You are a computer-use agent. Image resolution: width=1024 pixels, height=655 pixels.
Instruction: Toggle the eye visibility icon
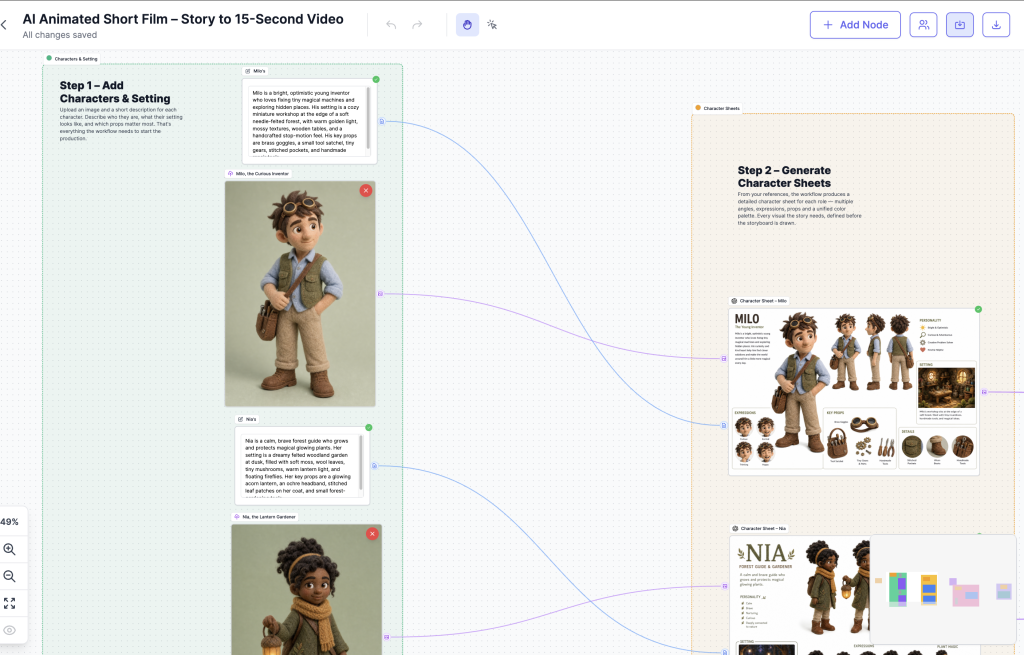[10, 630]
